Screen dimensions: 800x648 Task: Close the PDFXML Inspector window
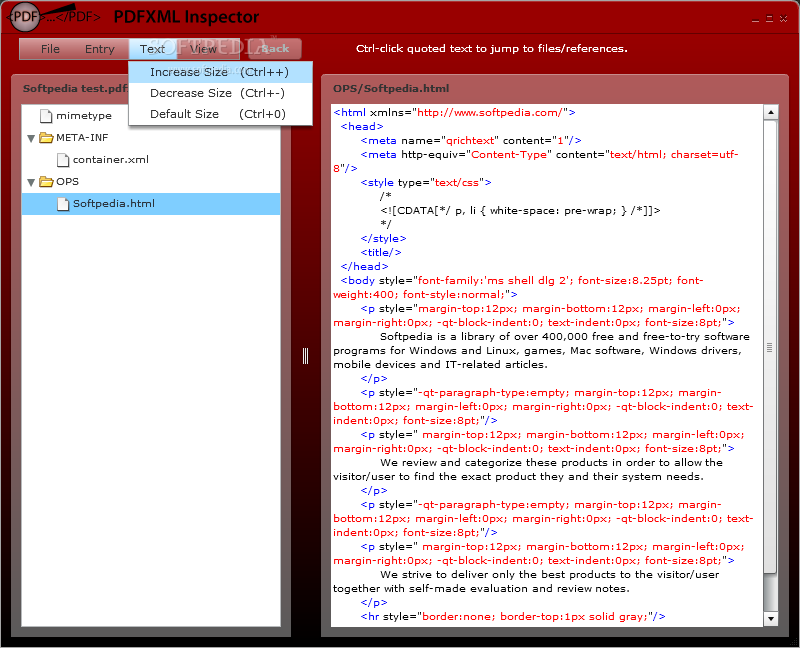point(784,19)
